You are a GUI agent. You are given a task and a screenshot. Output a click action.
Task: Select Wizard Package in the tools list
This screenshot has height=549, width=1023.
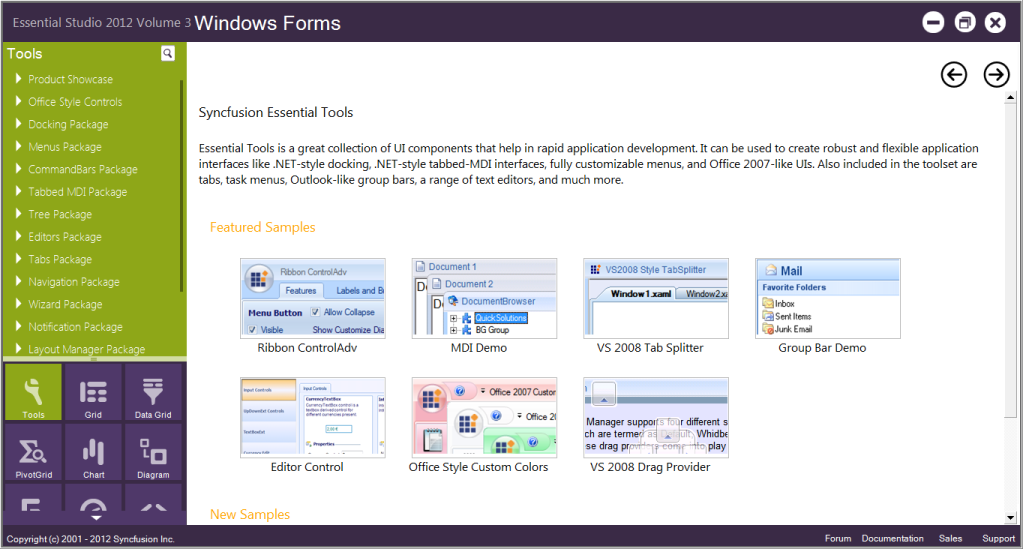coord(64,304)
